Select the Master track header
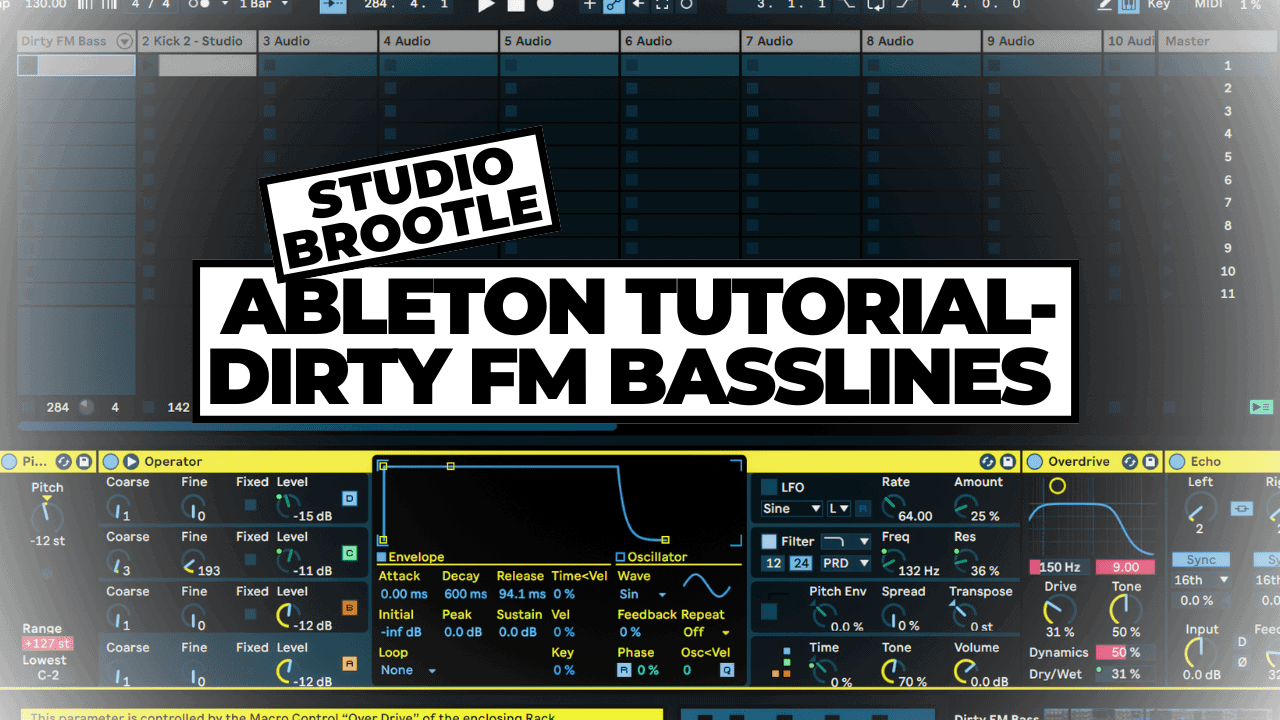The image size is (1280, 720). coord(1216,41)
